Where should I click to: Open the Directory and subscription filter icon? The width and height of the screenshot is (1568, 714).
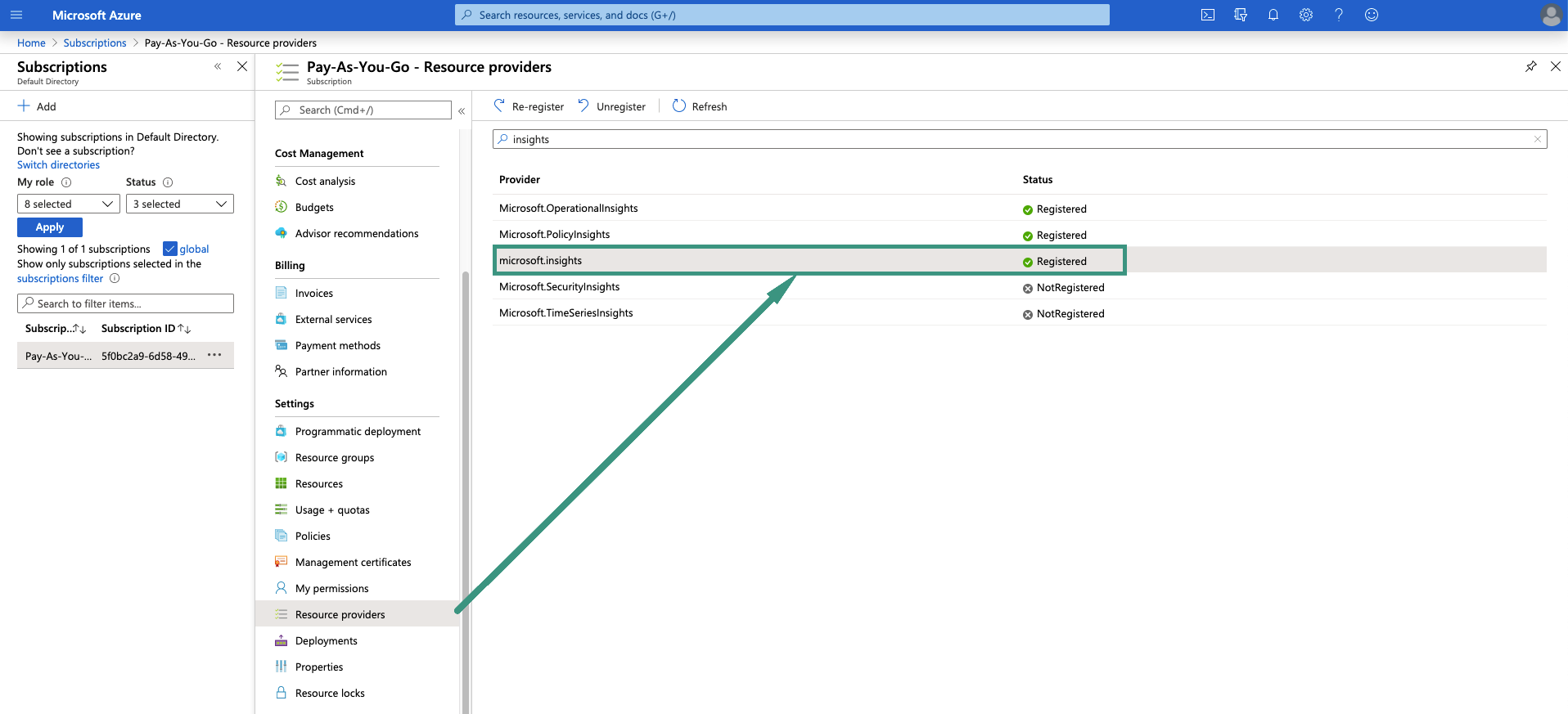pyautogui.click(x=1241, y=15)
